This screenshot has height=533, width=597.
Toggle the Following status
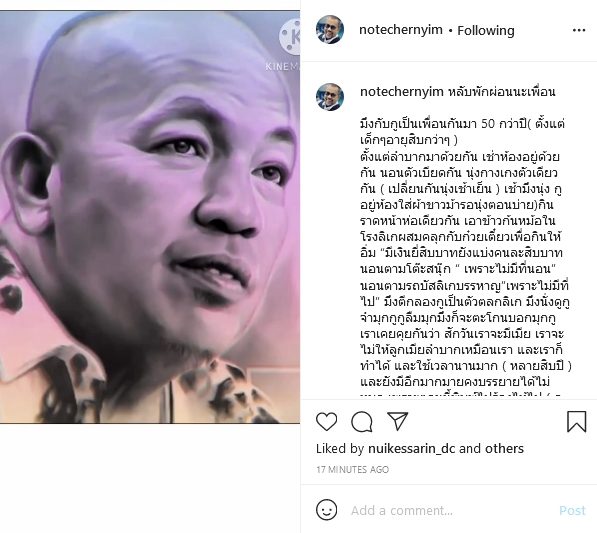[x=485, y=30]
